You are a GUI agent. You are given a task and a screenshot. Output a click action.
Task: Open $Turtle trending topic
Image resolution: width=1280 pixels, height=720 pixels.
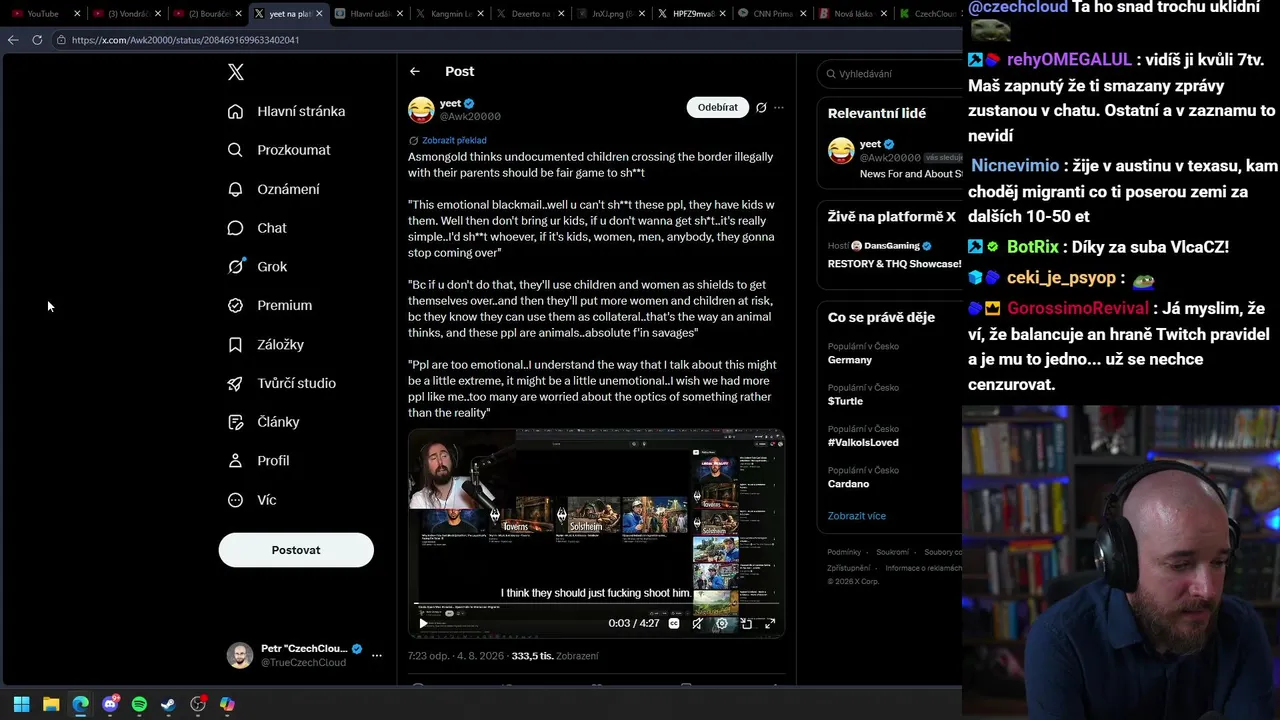[x=845, y=401]
